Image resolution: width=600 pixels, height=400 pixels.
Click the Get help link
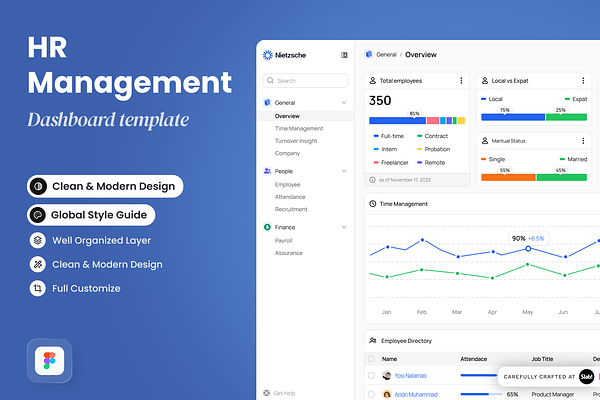pos(284,393)
